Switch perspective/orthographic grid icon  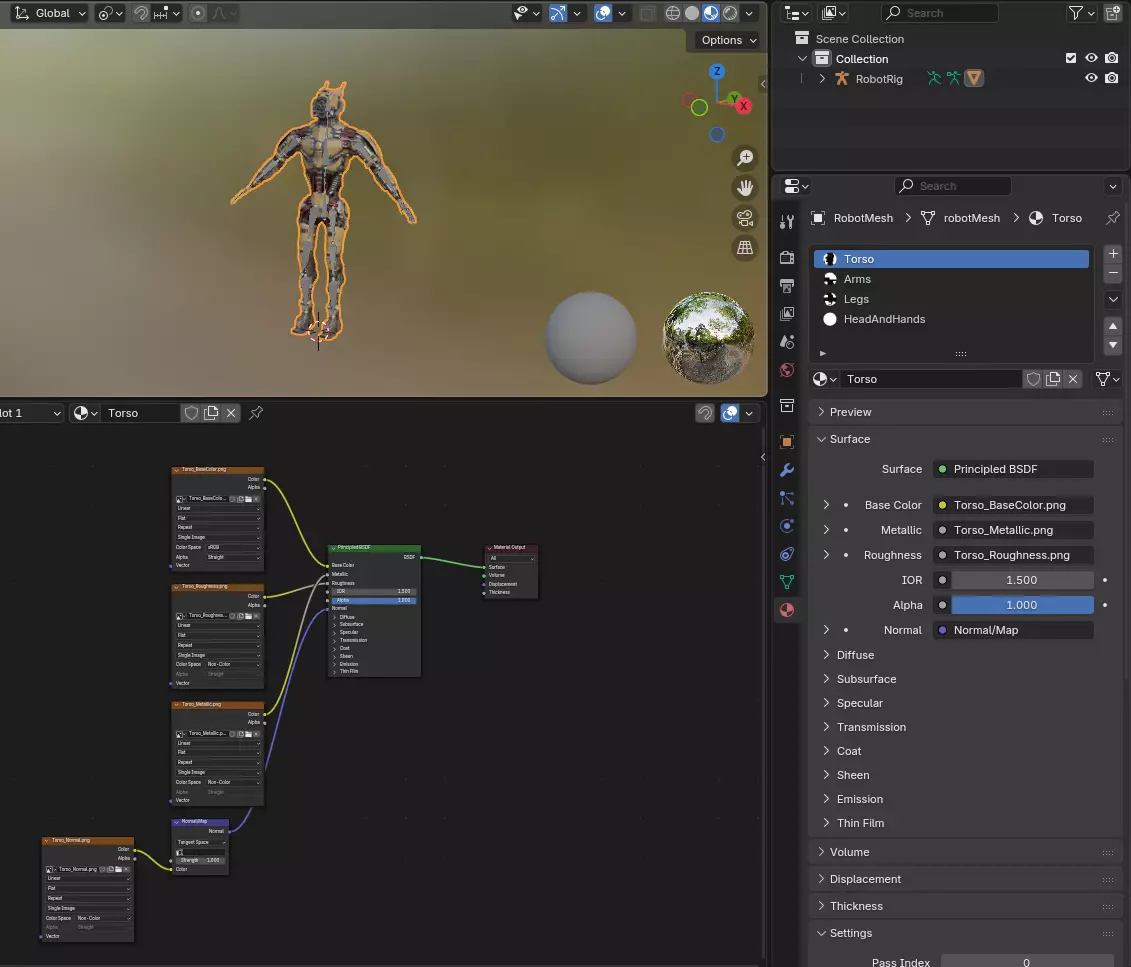coord(745,247)
